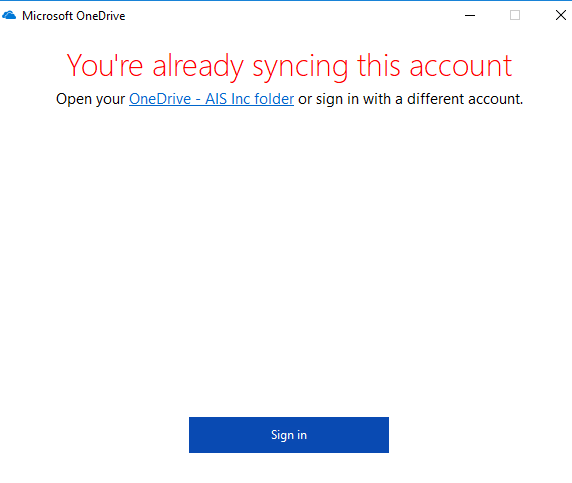Click the empty title bar area
This screenshot has width=572, height=483.
click(x=292, y=15)
